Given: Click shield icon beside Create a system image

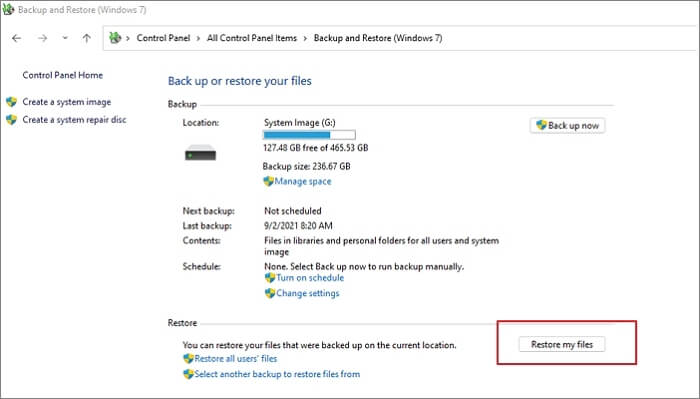Looking at the screenshot, I should pos(12,102).
